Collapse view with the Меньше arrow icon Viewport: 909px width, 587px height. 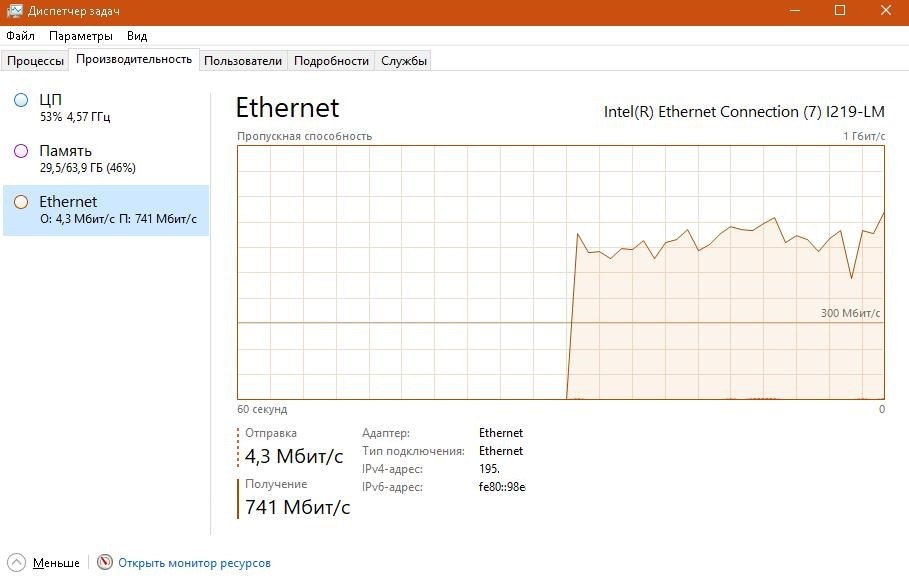pos(17,563)
